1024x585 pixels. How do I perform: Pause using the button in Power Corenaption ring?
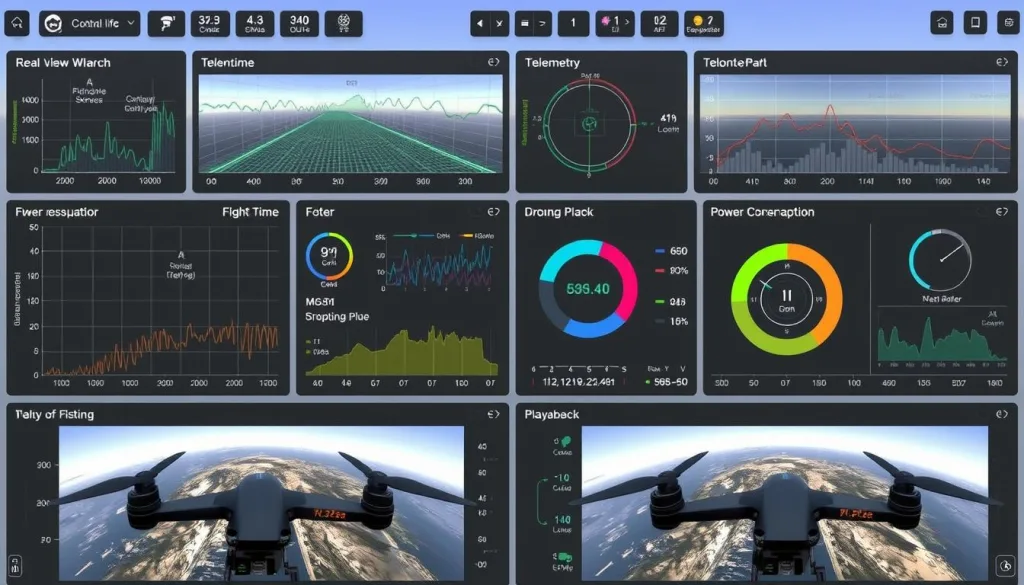coord(787,296)
